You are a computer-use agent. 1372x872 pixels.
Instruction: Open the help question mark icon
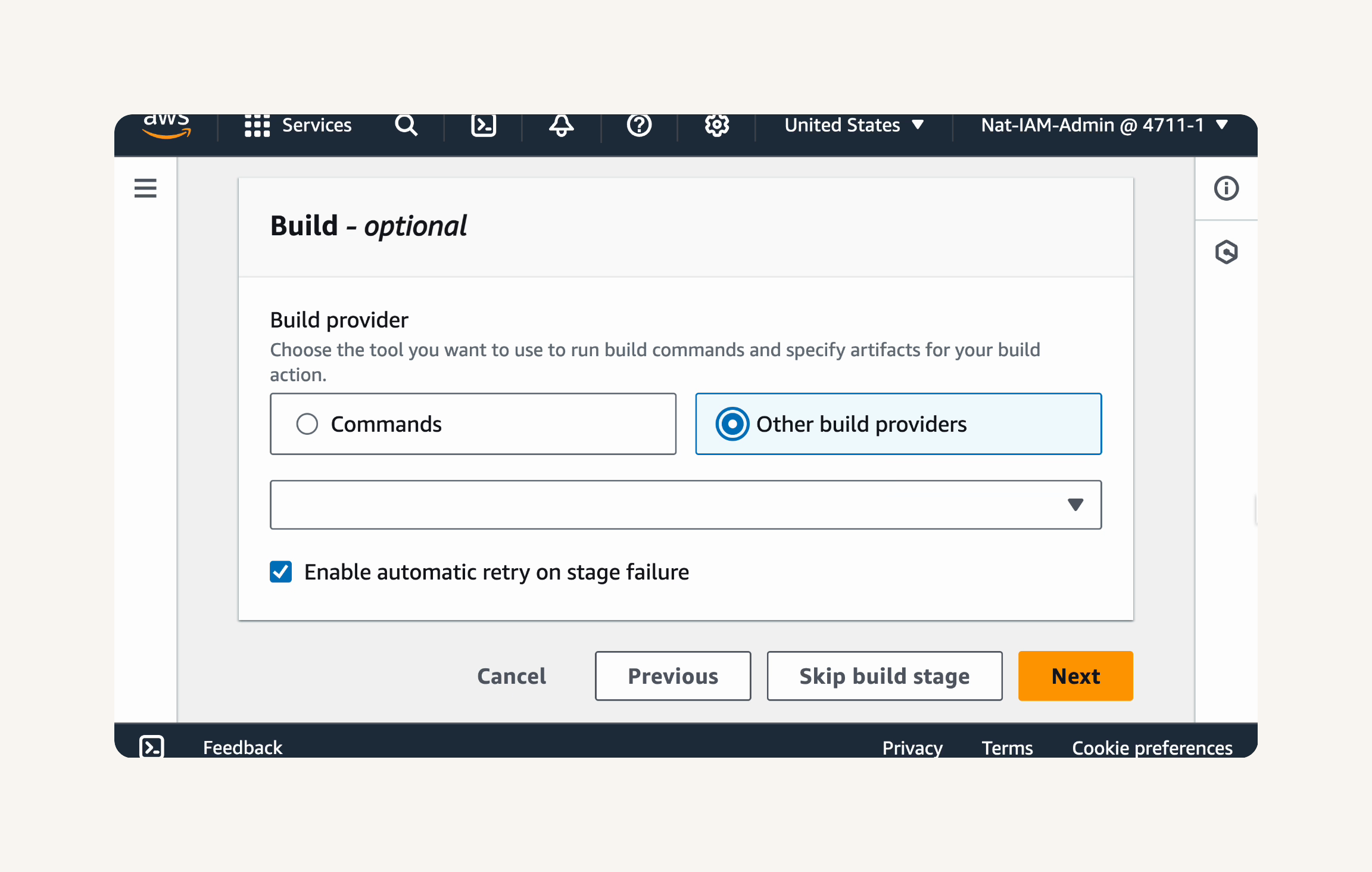pyautogui.click(x=639, y=126)
